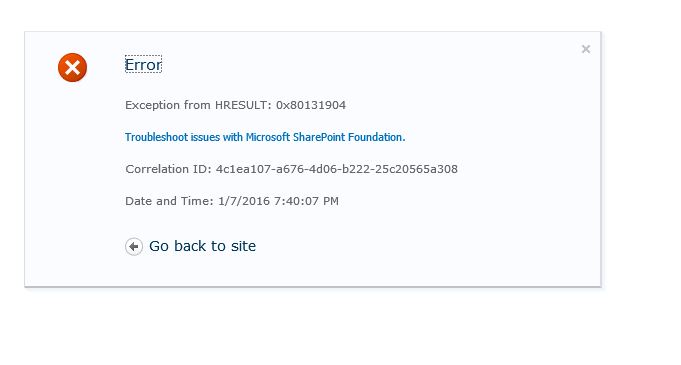Image resolution: width=681 pixels, height=365 pixels.
Task: Focus the Error heading text
Action: [x=143, y=65]
